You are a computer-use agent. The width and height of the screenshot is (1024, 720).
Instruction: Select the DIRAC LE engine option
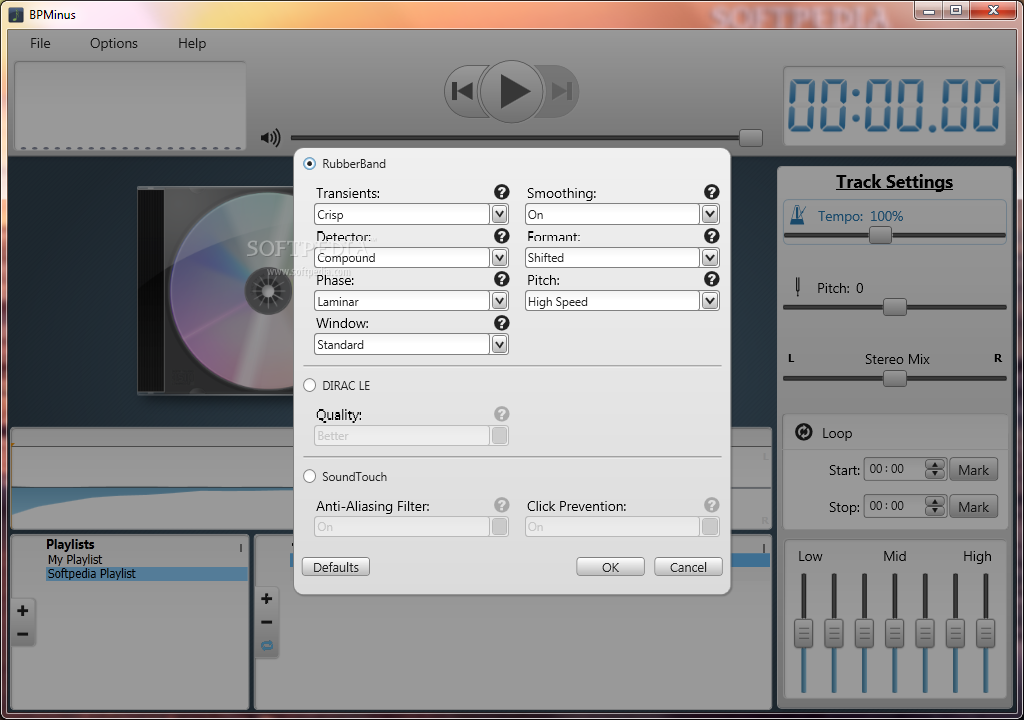(x=310, y=385)
